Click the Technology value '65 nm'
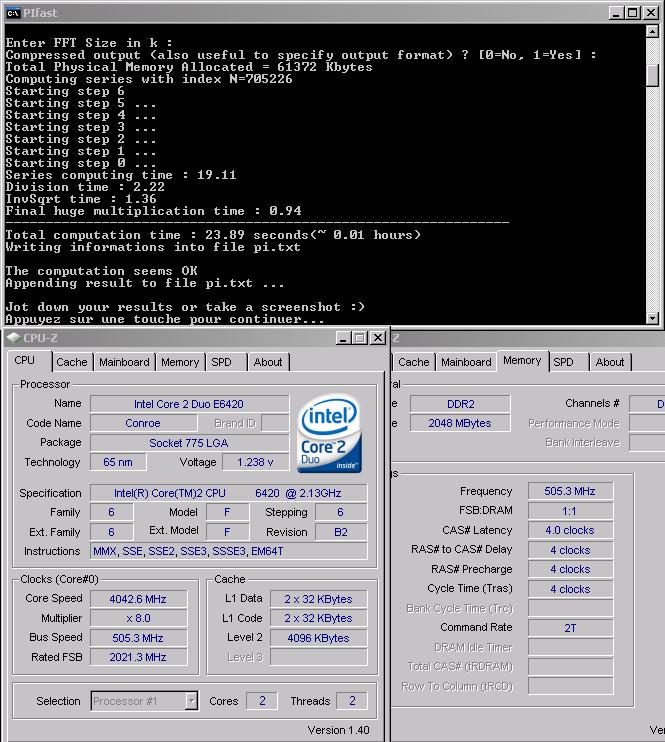This screenshot has height=742, width=665. 118,462
